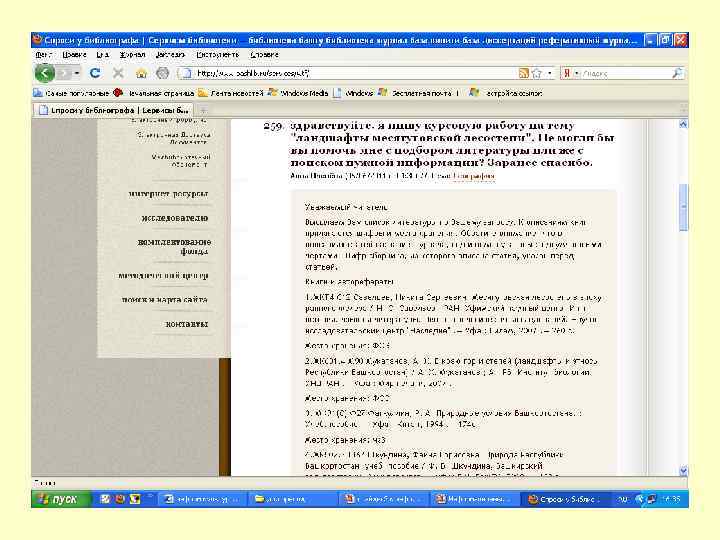Click the first quick launch icon
The height and width of the screenshot is (540, 720).
[x=105, y=499]
